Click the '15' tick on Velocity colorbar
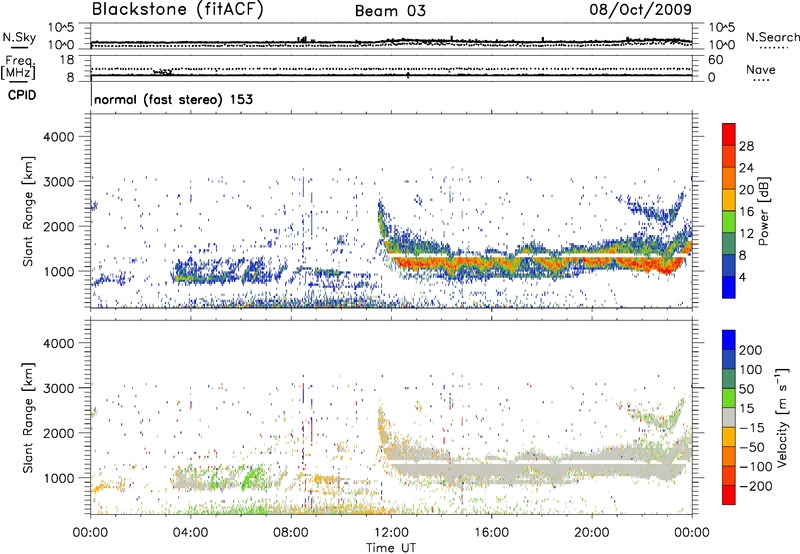 click(747, 408)
